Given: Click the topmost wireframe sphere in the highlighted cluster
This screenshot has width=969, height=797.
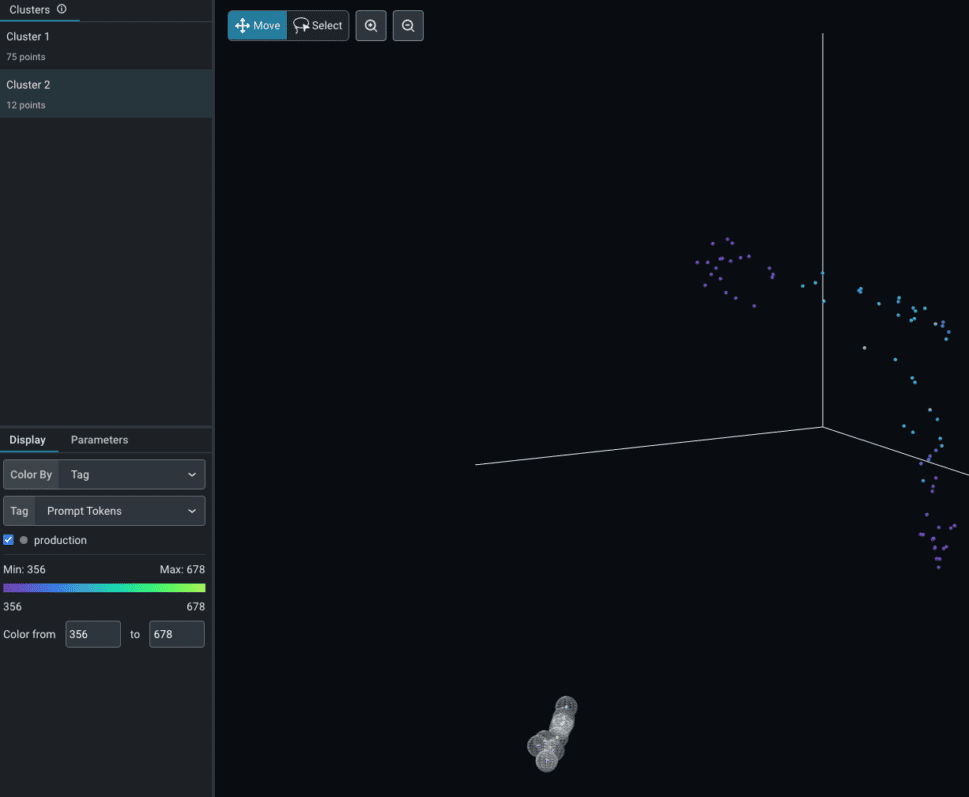Looking at the screenshot, I should (566, 707).
